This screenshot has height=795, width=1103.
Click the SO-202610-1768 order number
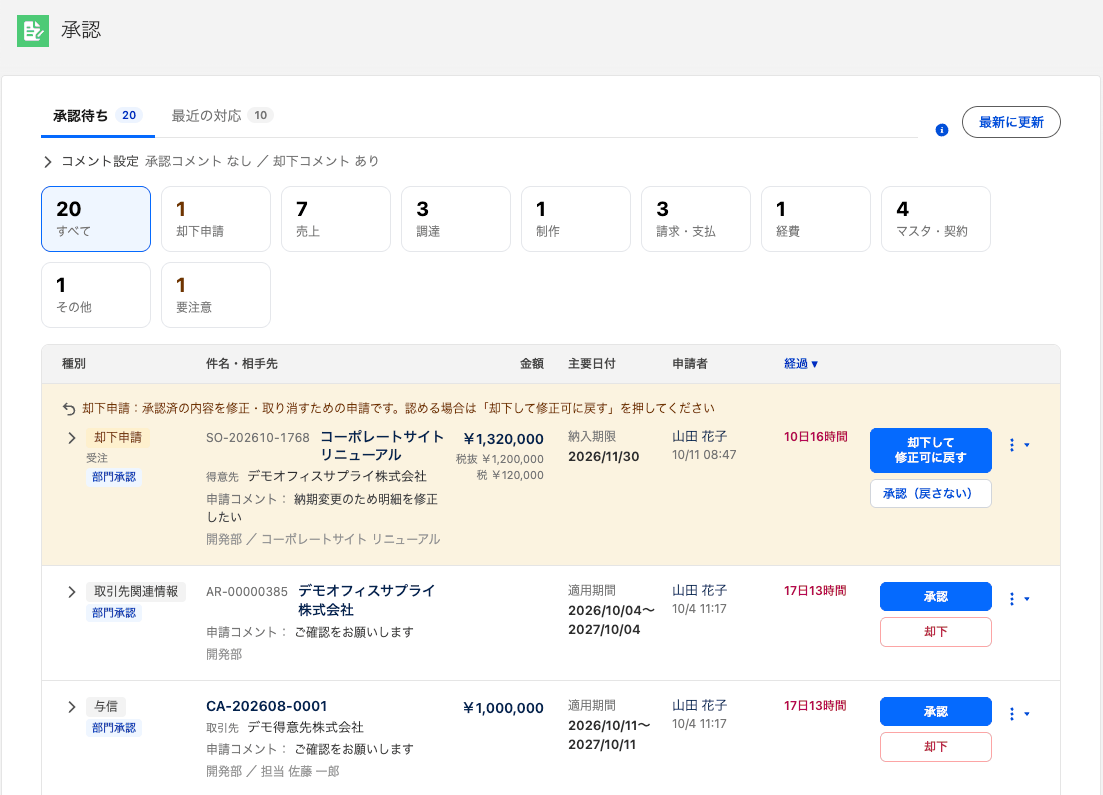click(x=257, y=438)
